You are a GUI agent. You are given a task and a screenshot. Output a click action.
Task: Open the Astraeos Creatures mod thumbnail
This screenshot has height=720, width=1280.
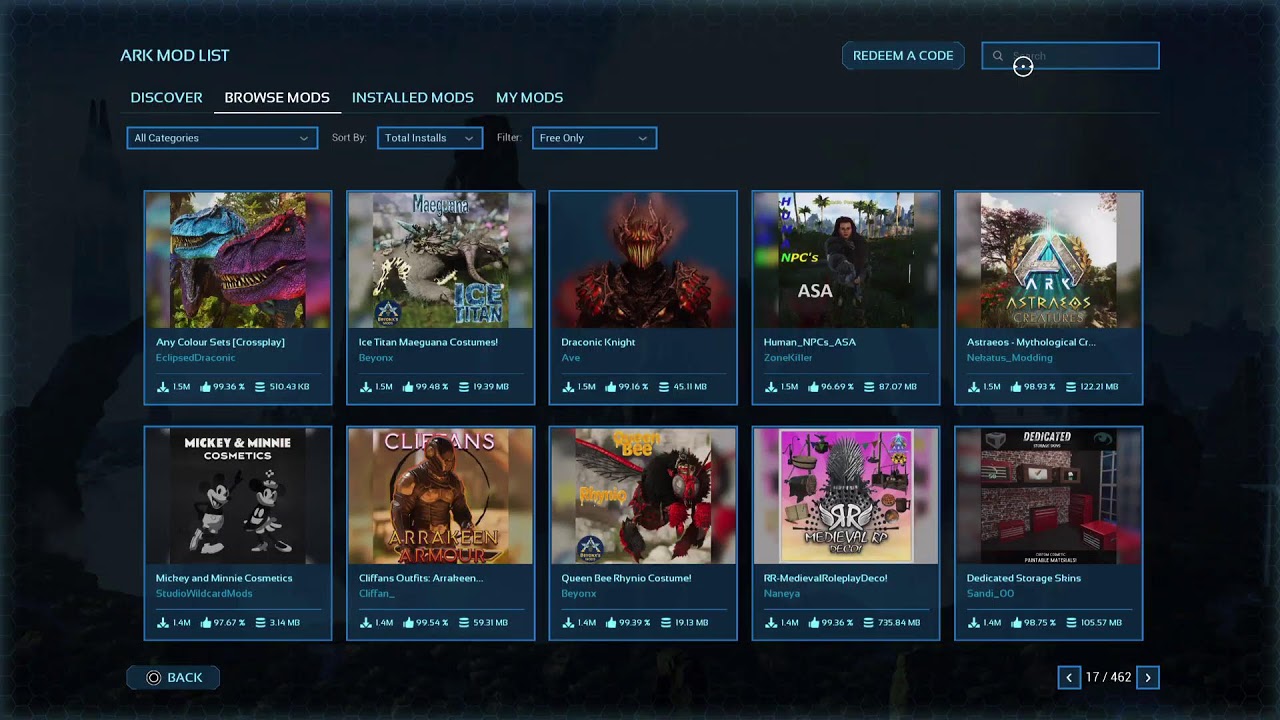(x=1049, y=260)
